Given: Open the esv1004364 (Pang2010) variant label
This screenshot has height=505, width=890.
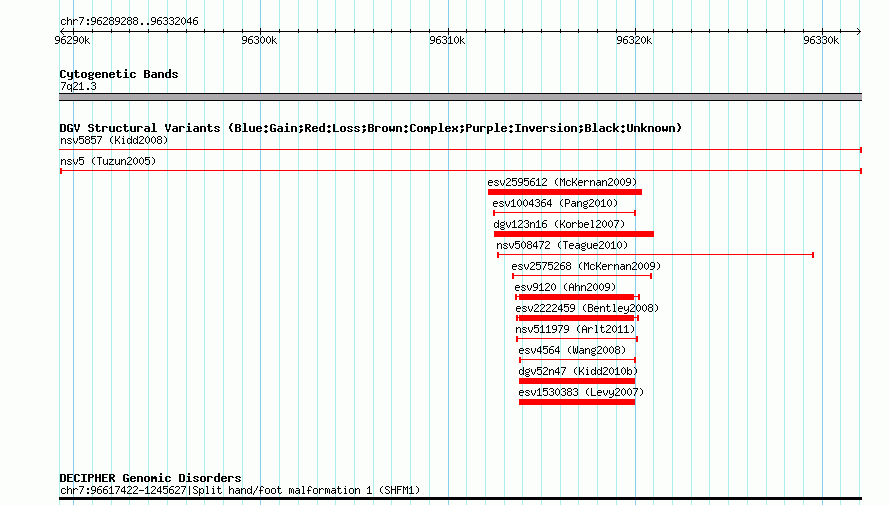Looking at the screenshot, I should [555, 203].
